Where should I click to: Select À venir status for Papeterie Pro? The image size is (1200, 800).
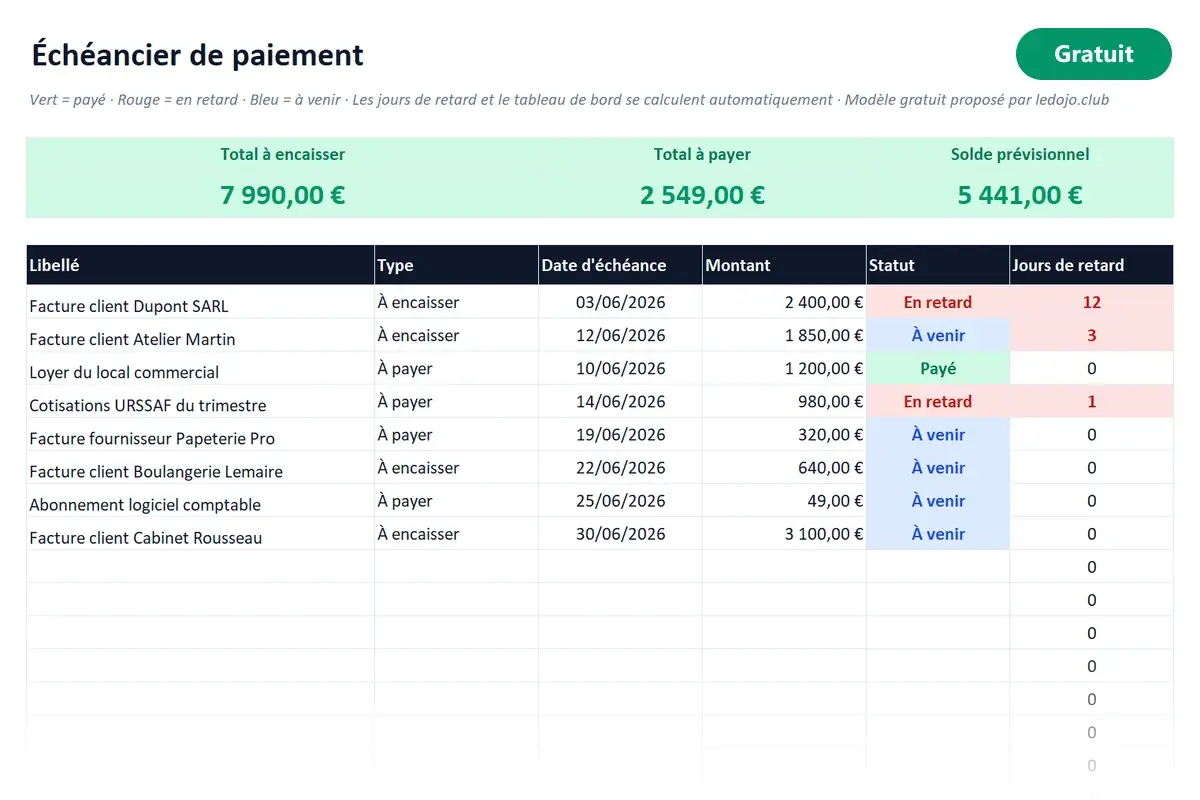click(x=938, y=434)
